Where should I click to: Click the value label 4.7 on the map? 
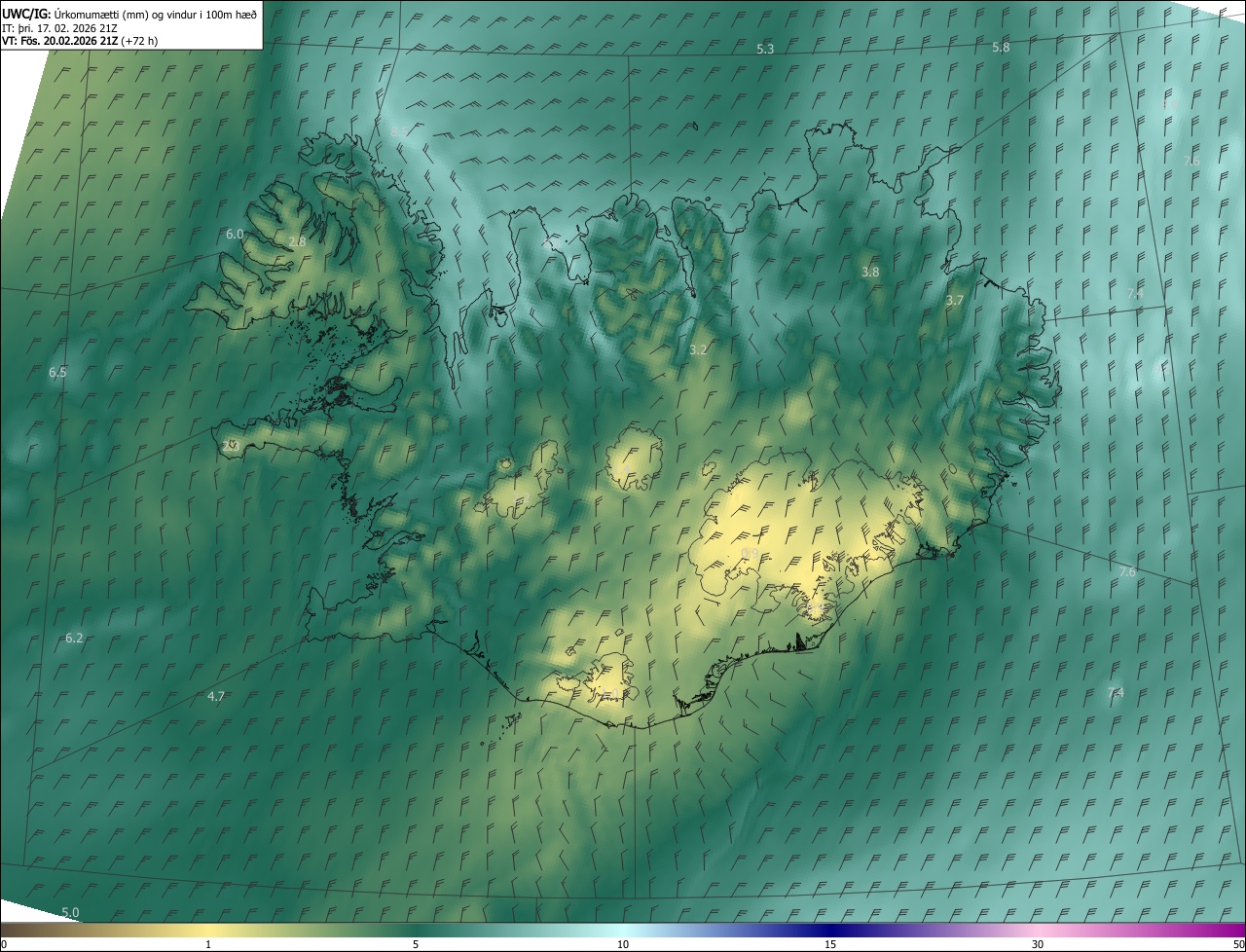pyautogui.click(x=216, y=696)
